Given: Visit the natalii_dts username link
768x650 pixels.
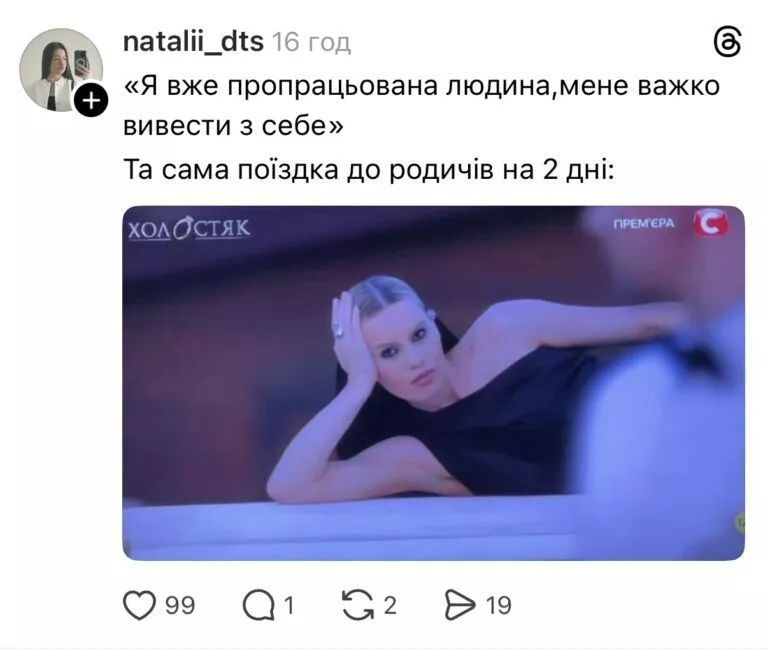Looking at the screenshot, I should pyautogui.click(x=193, y=42).
